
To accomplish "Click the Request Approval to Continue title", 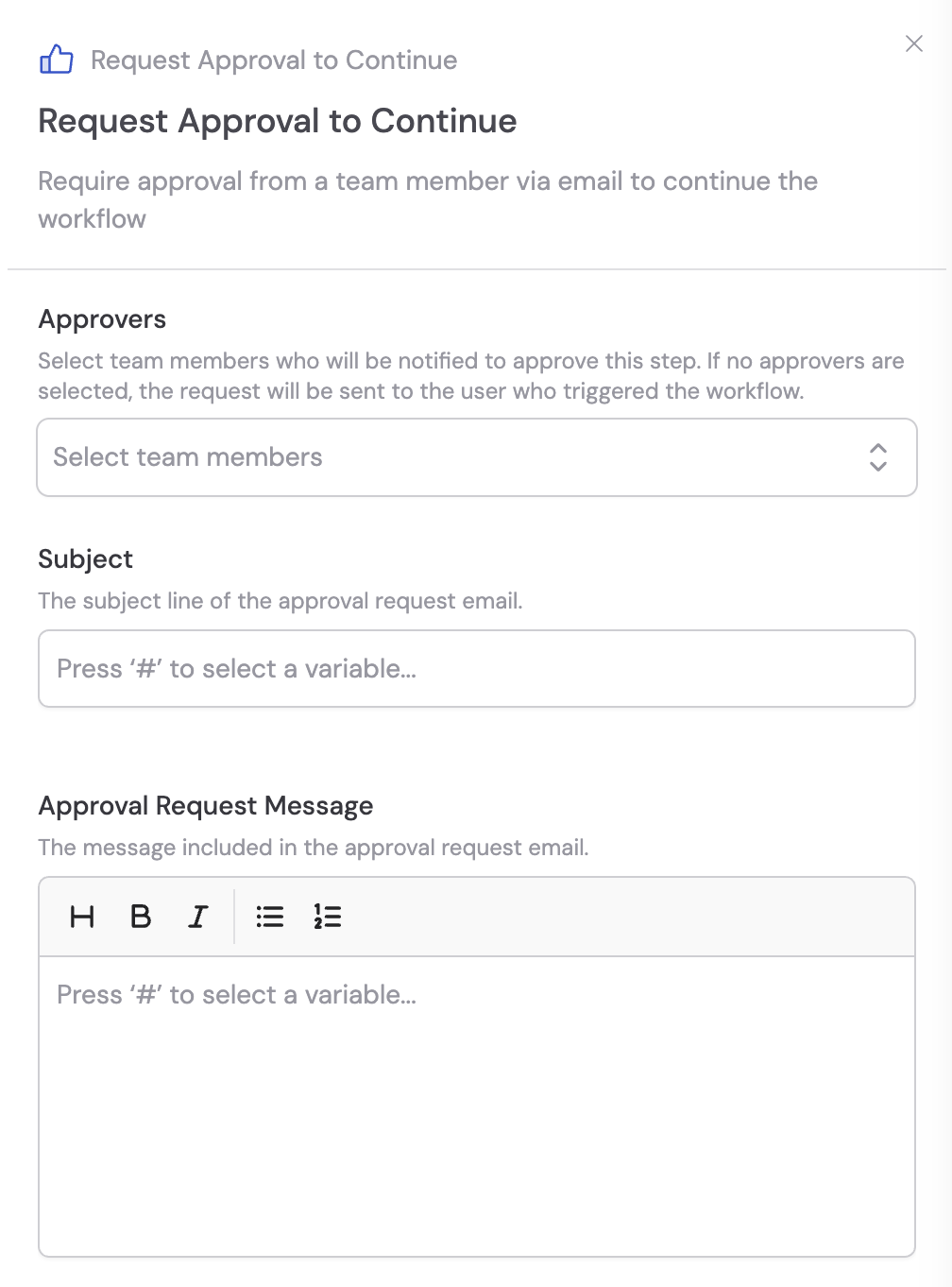I will [x=277, y=121].
